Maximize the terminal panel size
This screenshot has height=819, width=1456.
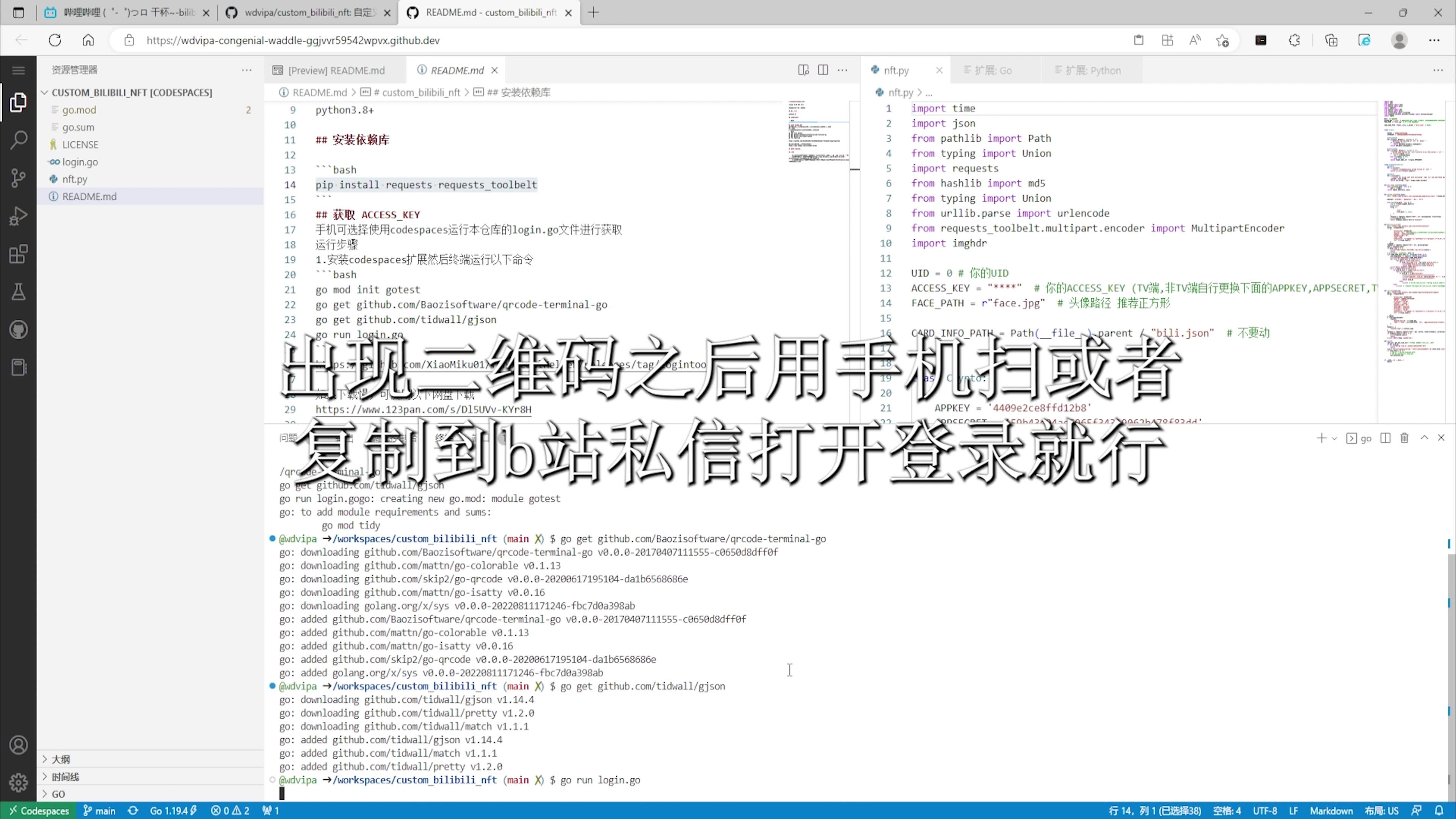[1425, 438]
